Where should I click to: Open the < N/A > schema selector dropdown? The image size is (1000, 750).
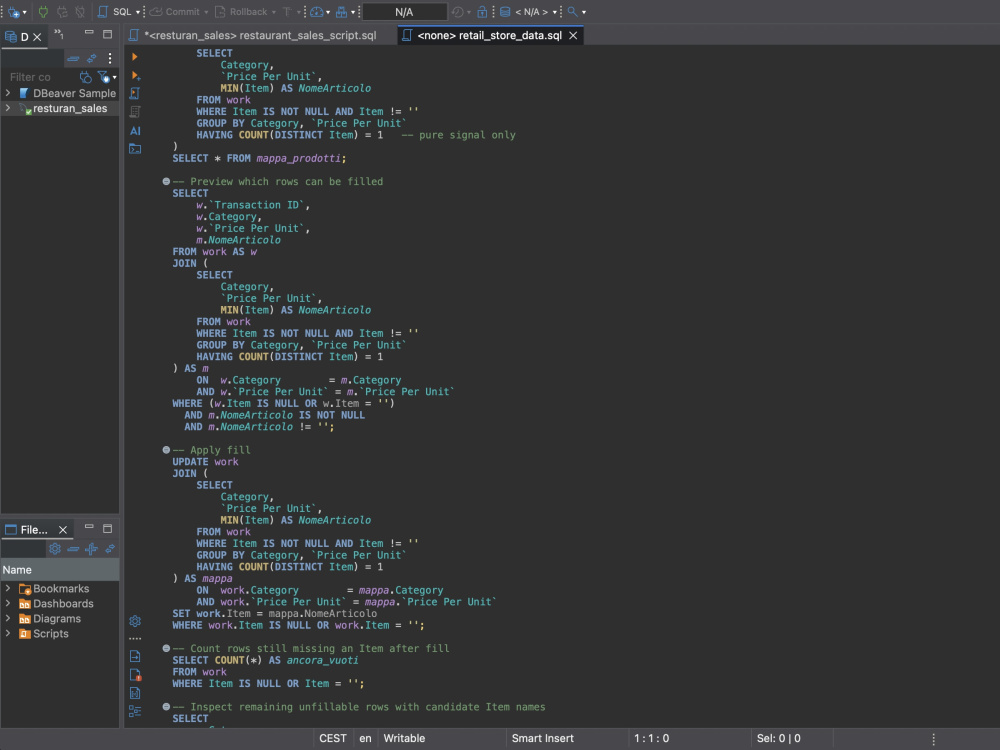coord(530,11)
